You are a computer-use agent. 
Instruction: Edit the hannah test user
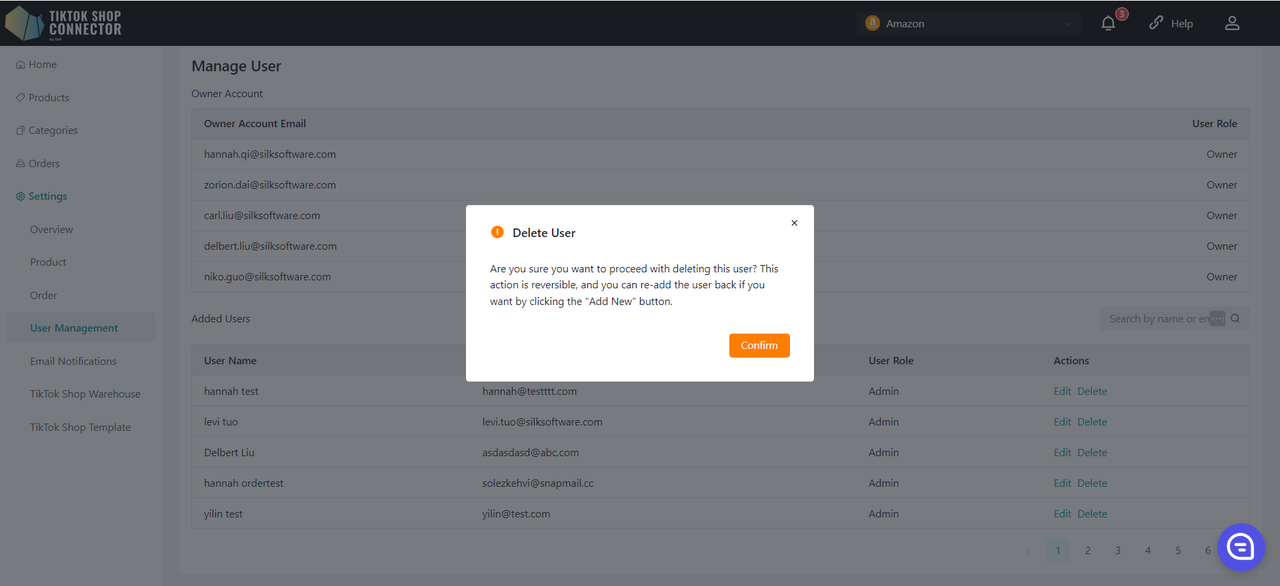pos(1062,391)
